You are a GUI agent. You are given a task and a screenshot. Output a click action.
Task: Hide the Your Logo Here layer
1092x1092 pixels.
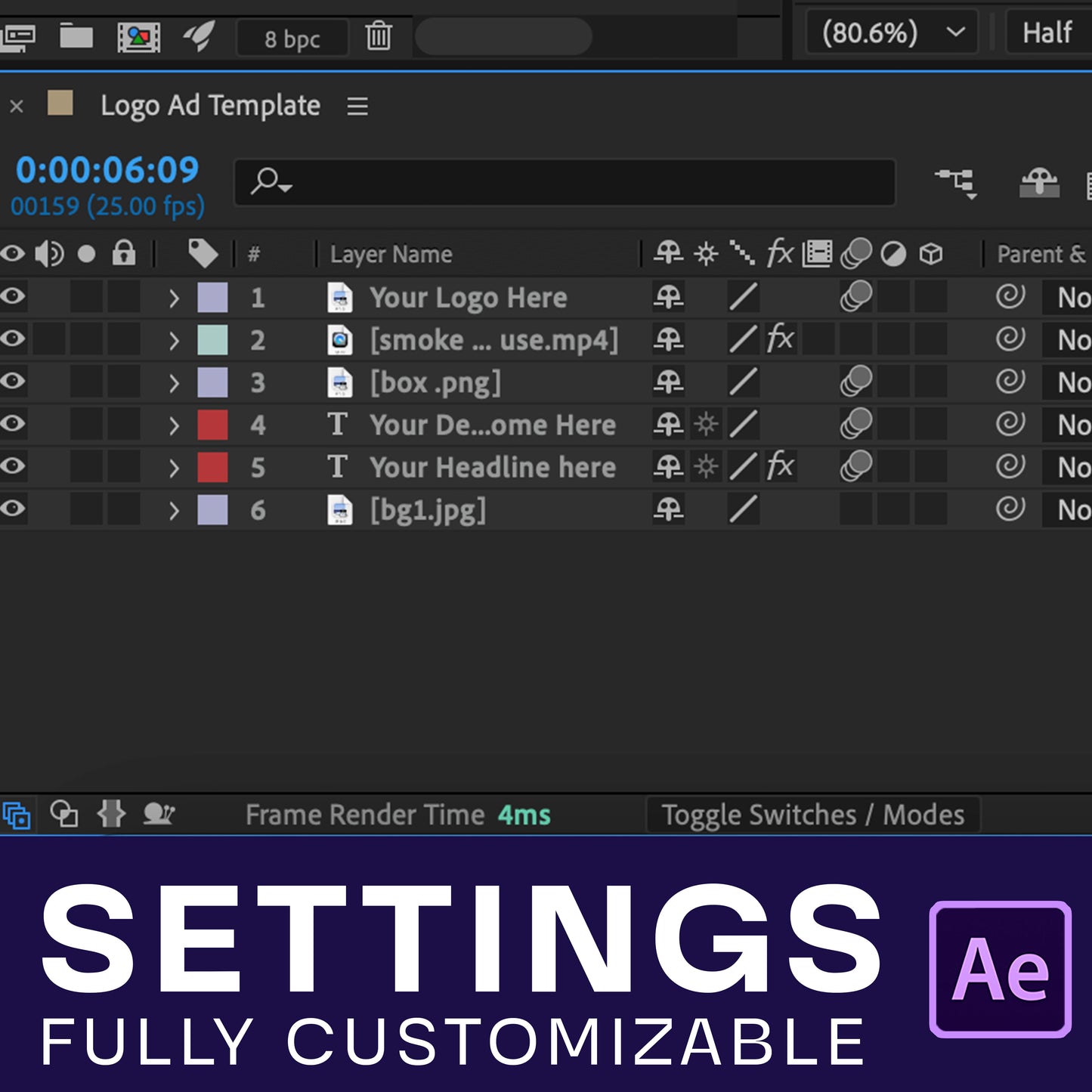[x=13, y=297]
